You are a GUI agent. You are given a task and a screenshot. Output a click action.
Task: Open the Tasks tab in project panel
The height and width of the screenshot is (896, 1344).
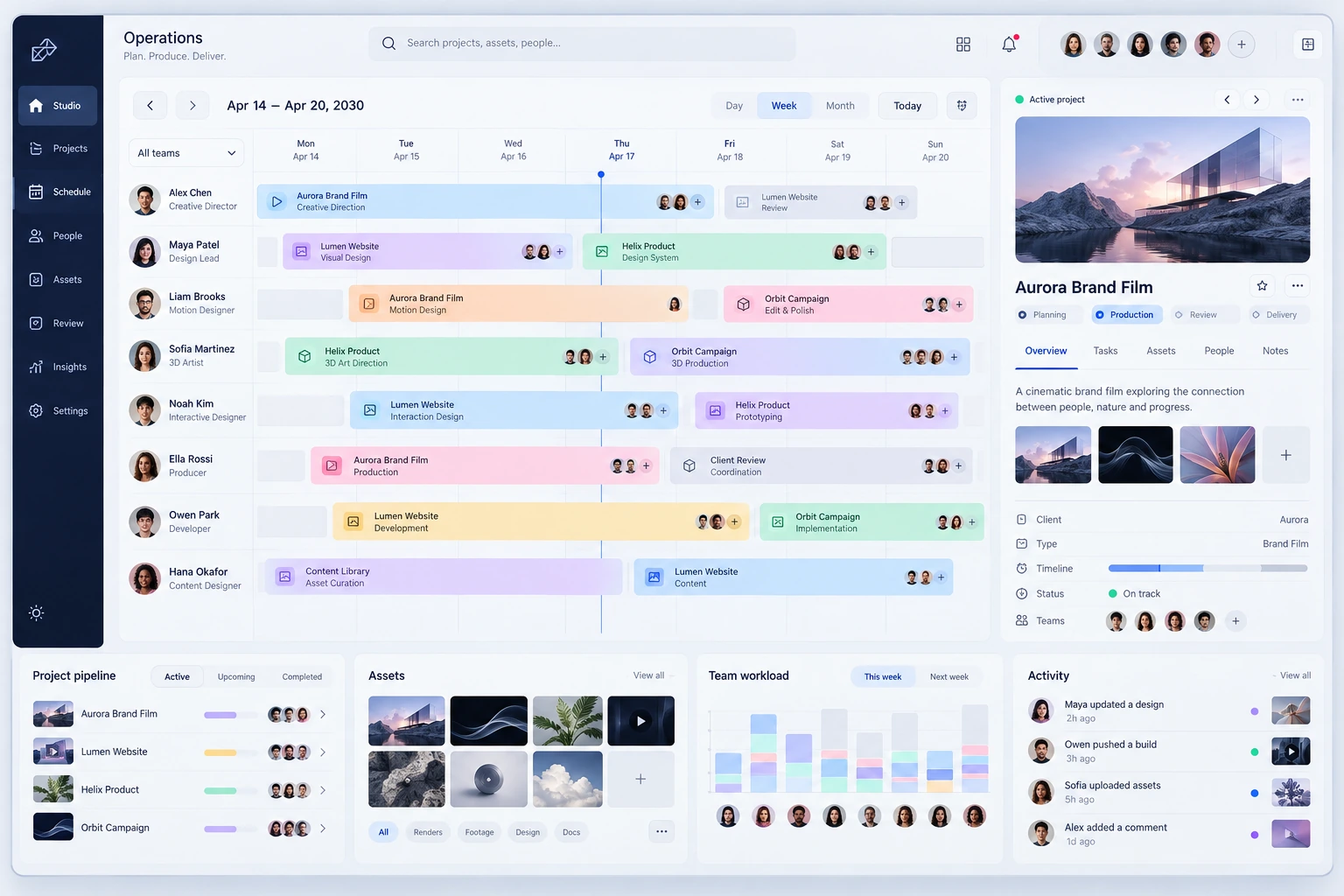click(x=1105, y=351)
